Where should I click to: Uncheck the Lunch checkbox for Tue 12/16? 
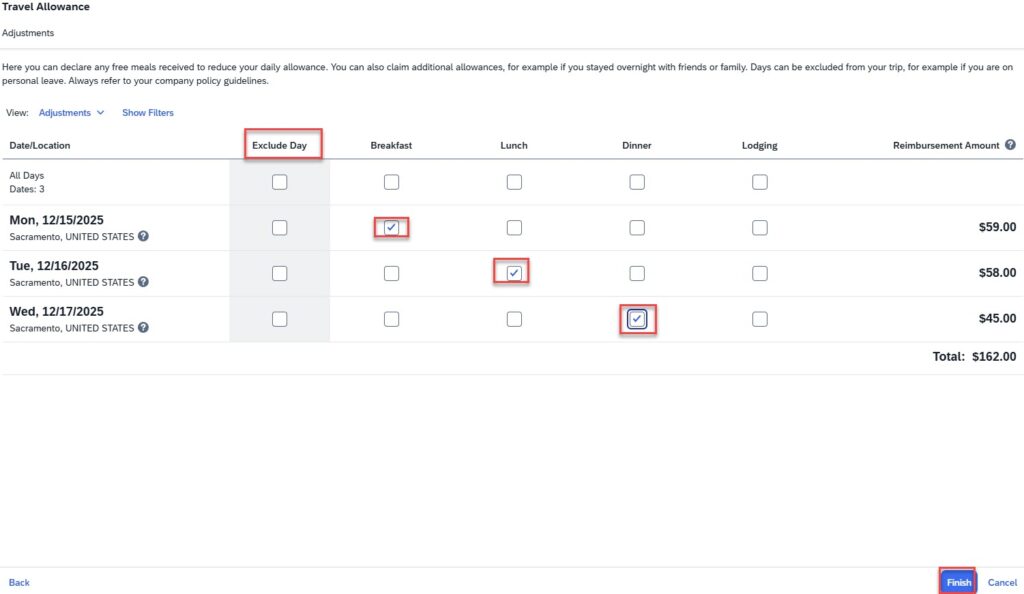tap(514, 272)
